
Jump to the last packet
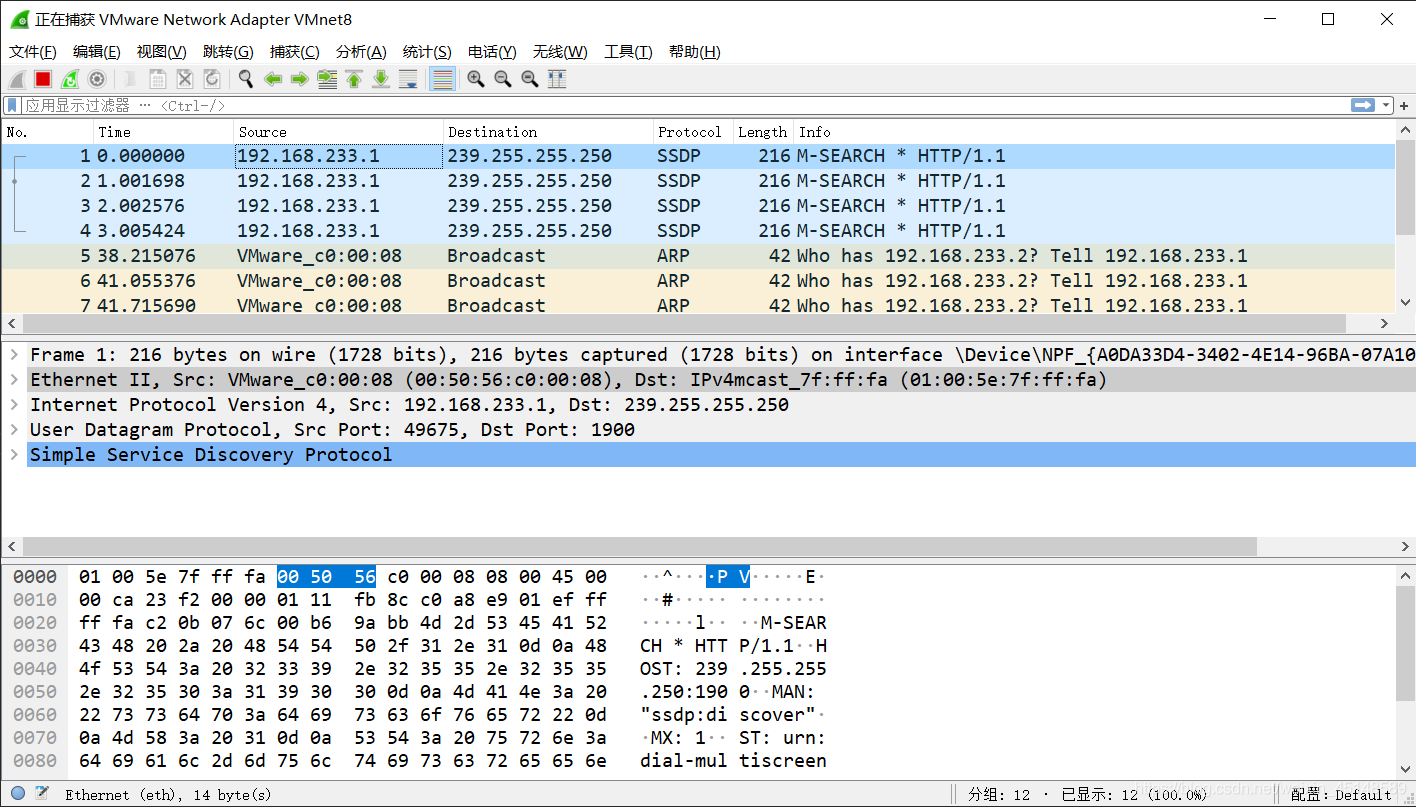point(381,79)
